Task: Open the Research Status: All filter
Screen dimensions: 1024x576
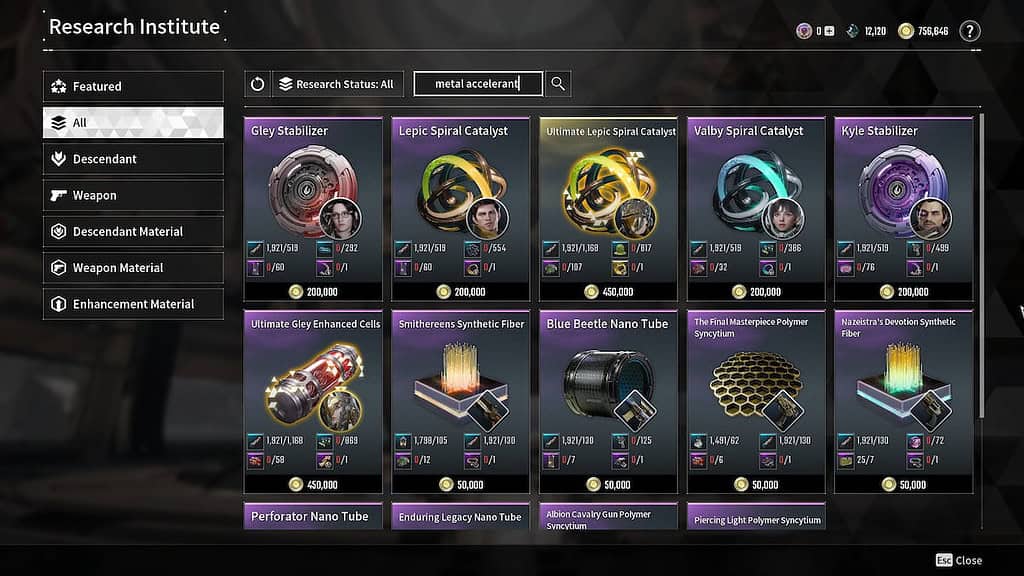Action: click(338, 84)
